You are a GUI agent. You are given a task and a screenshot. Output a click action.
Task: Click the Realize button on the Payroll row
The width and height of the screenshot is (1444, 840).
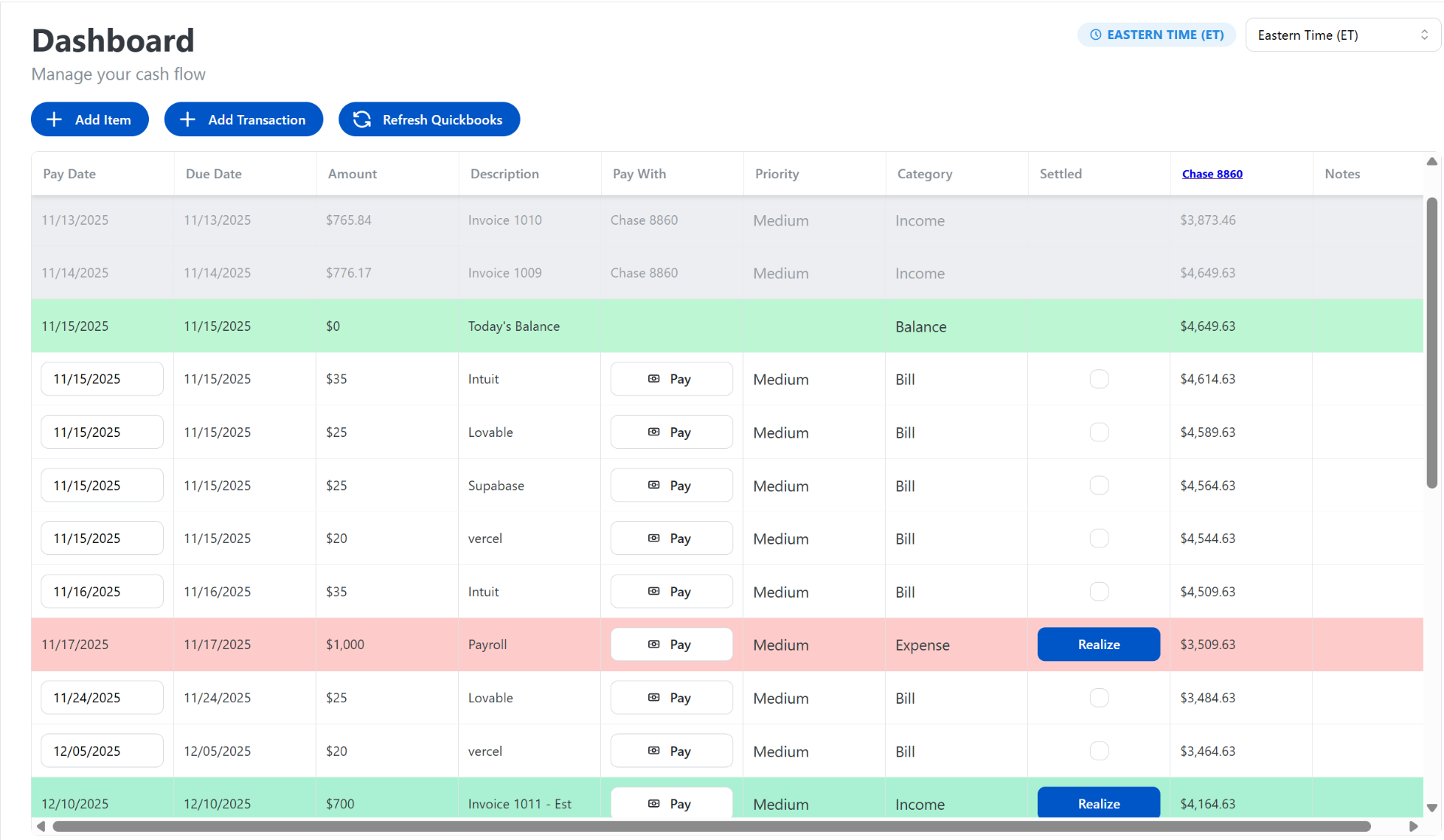pos(1098,644)
